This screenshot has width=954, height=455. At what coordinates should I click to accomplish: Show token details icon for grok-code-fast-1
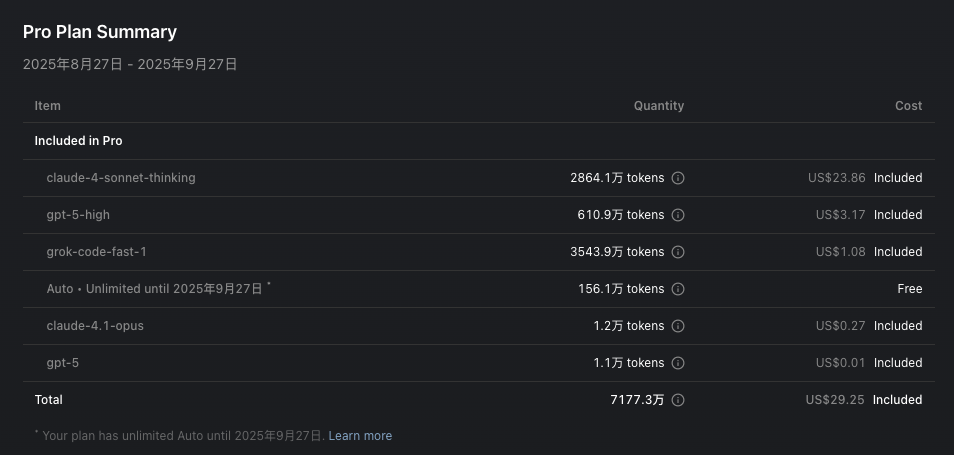(678, 252)
